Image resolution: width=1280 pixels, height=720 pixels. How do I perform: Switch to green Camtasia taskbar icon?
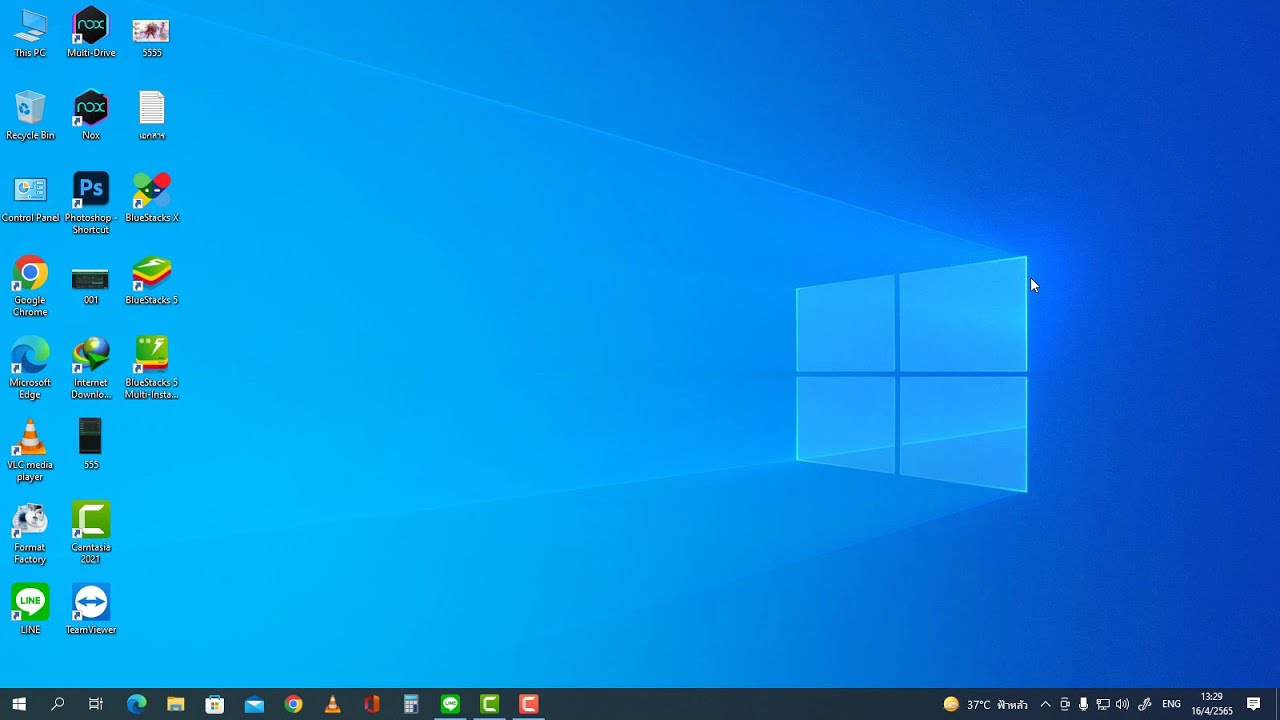pos(489,704)
